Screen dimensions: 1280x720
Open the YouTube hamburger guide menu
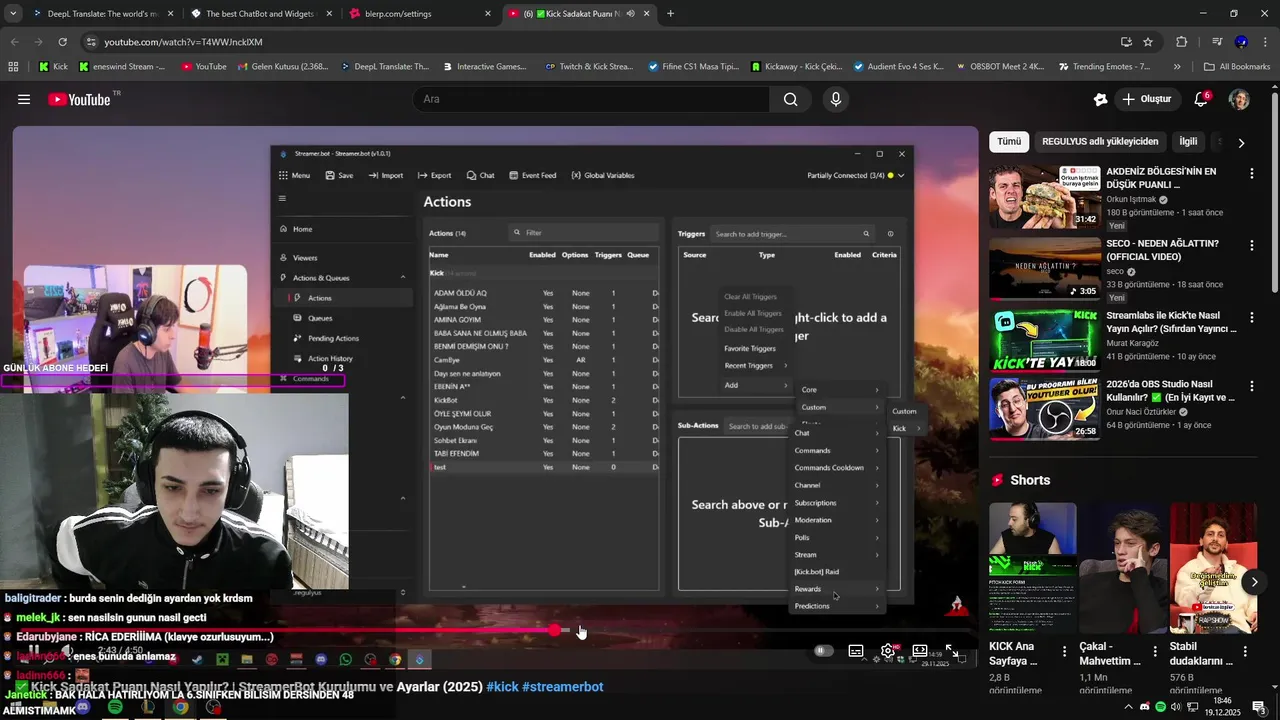coord(24,99)
